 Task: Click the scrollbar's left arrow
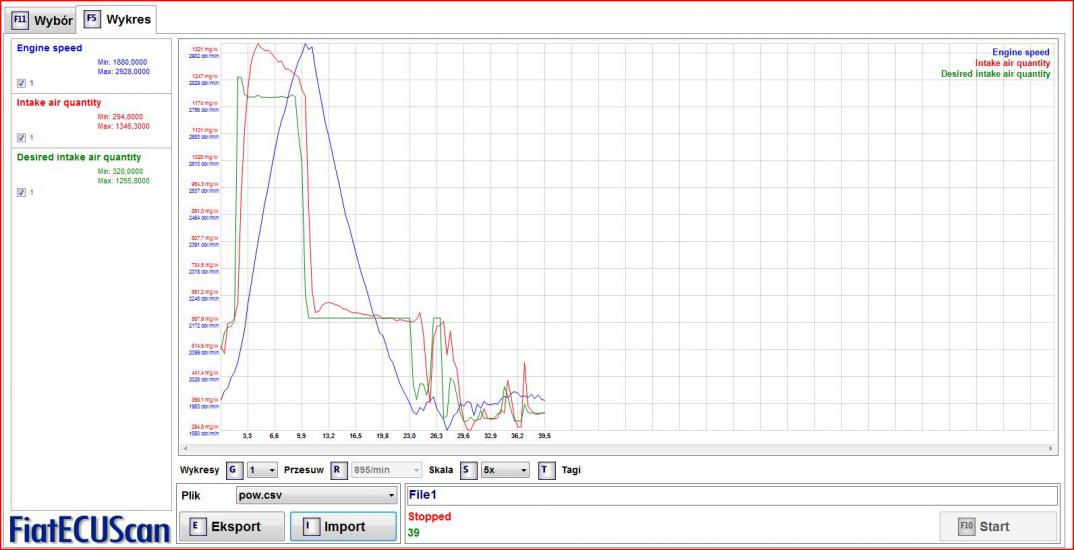coord(185,449)
